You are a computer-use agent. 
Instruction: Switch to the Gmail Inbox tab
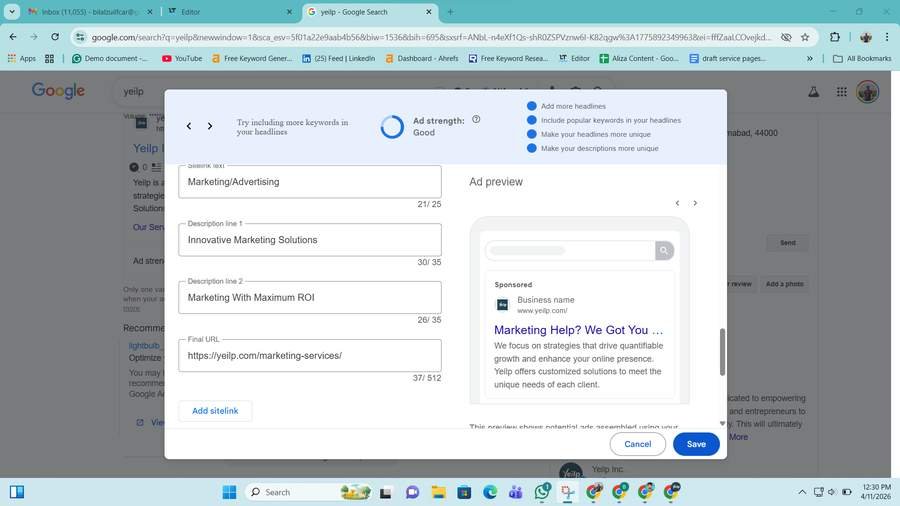[x=90, y=11]
